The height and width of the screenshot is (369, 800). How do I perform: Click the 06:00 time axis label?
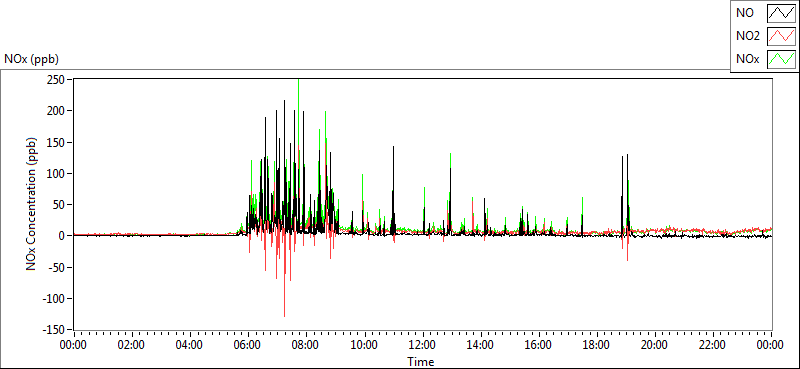click(x=248, y=345)
